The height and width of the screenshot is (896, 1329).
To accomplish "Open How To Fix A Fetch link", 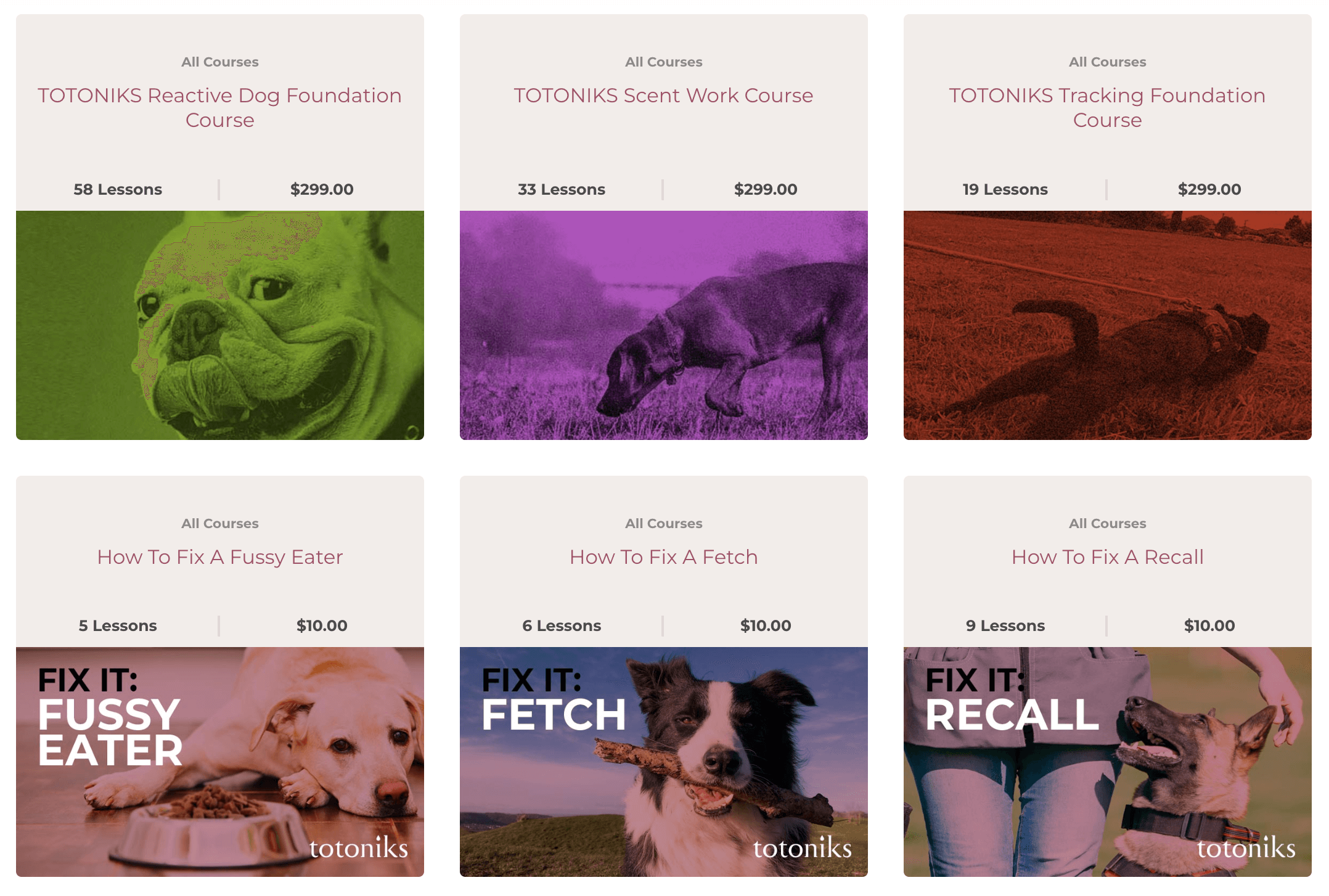I will pos(663,557).
